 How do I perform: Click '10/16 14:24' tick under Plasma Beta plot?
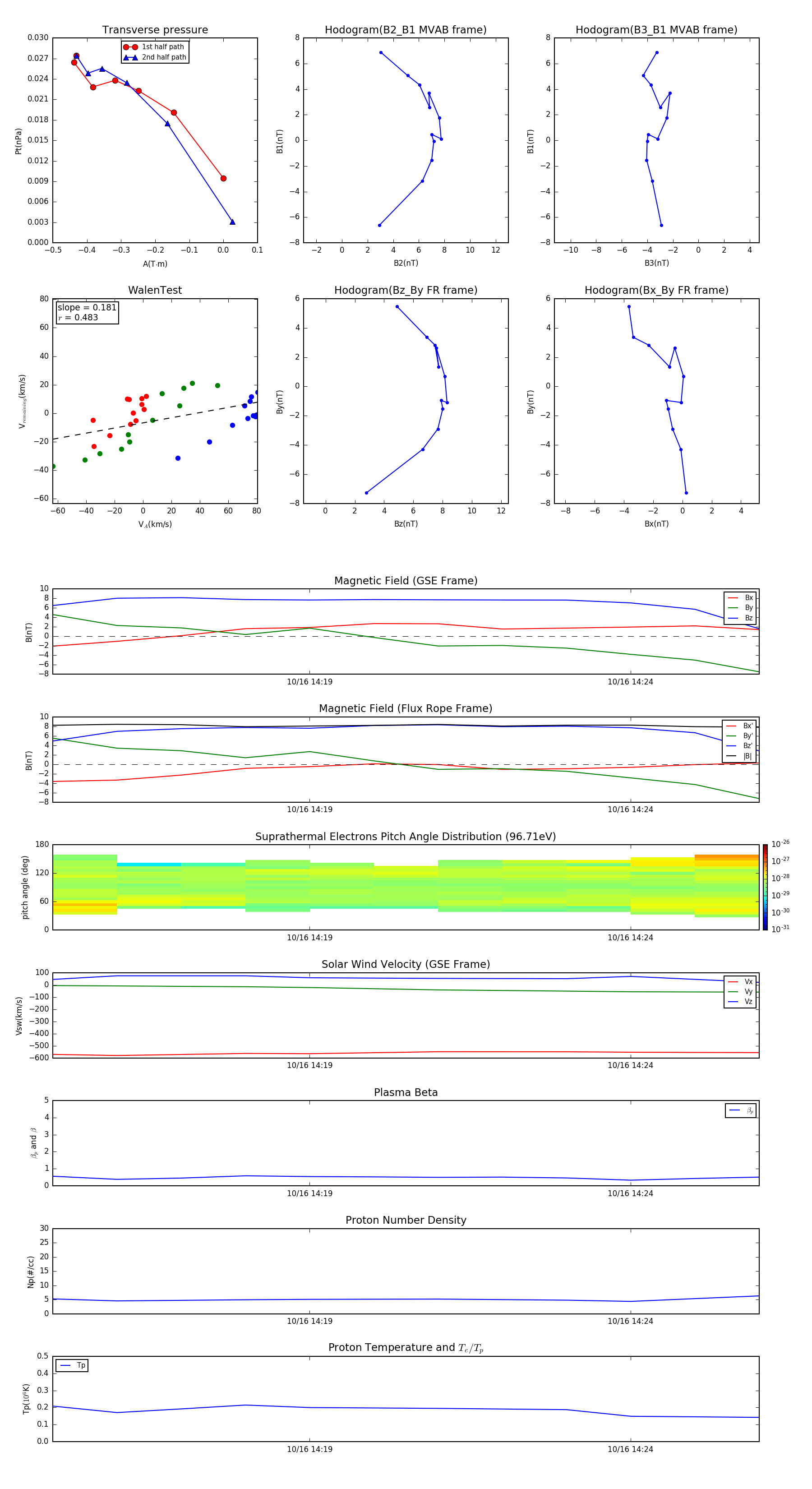pos(631,1193)
